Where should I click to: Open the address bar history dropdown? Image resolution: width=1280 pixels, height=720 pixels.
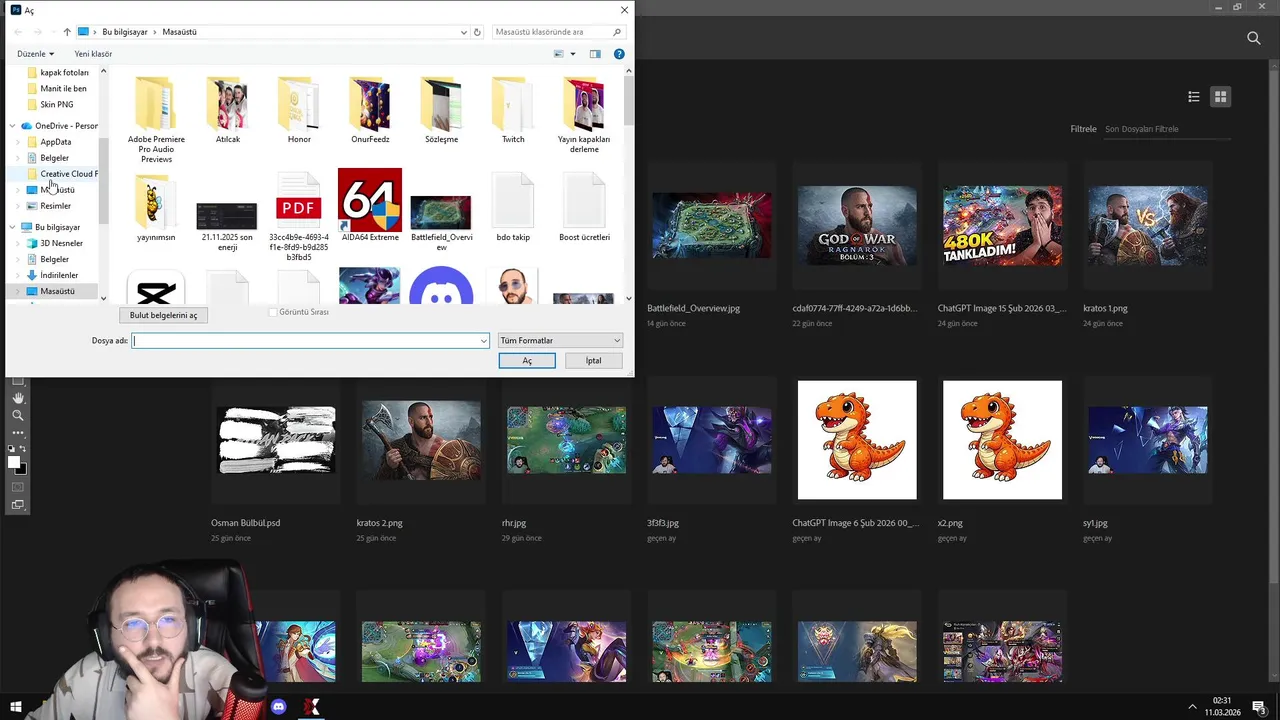pyautogui.click(x=463, y=32)
